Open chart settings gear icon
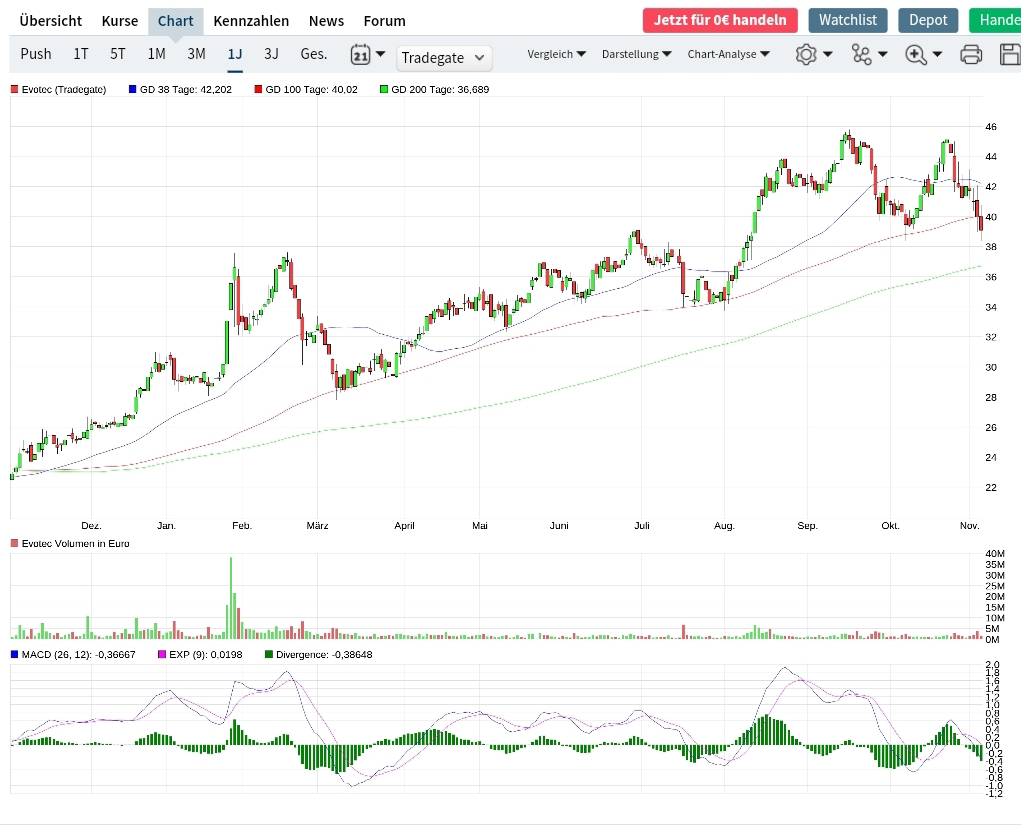Viewport: 1021px width, 825px height. pyautogui.click(x=805, y=54)
